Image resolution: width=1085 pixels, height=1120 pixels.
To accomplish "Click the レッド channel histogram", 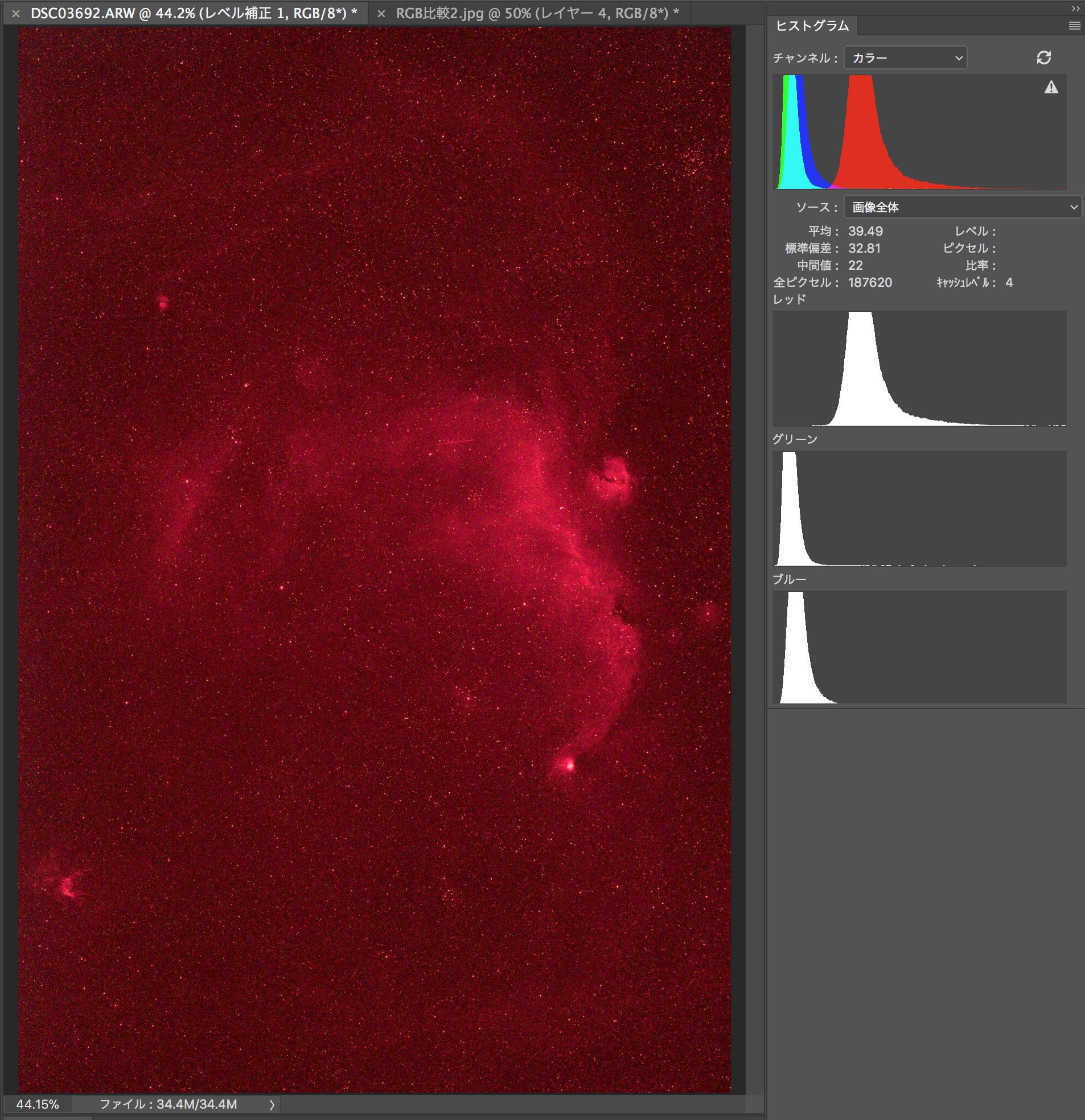I will (919, 369).
